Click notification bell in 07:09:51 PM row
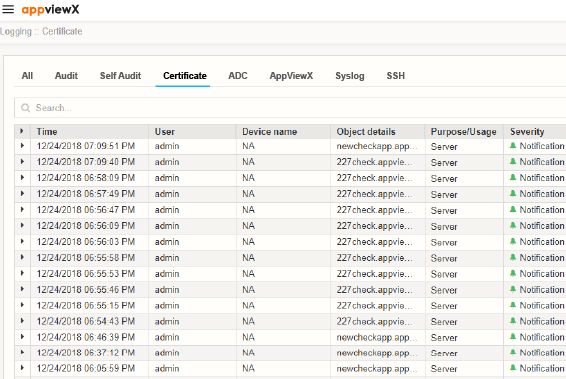 click(x=513, y=146)
